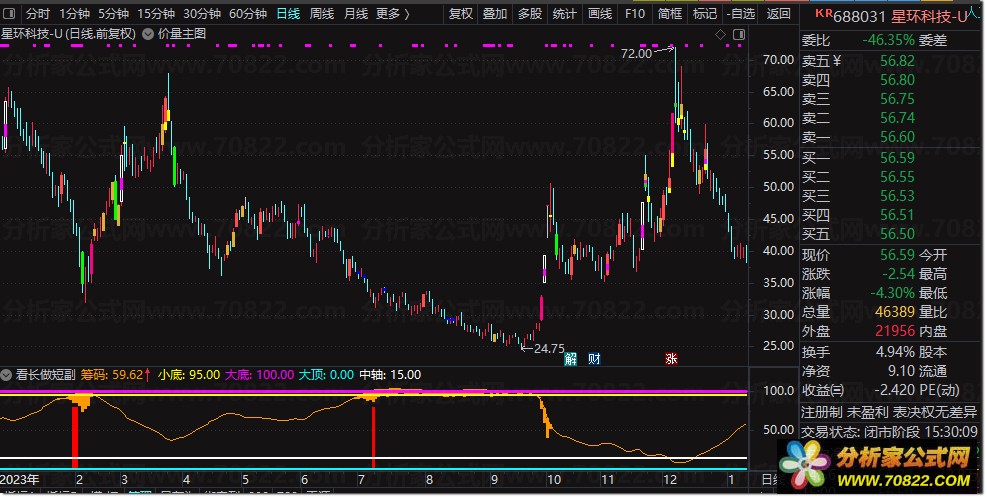Click the 小底: 95.00 indicator value
This screenshot has height=497, width=987.
(189, 375)
